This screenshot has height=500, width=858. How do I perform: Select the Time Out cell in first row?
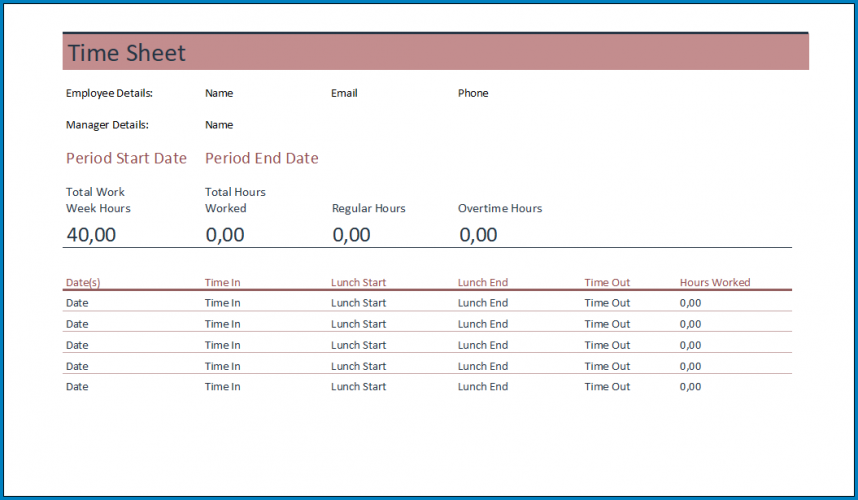(607, 303)
